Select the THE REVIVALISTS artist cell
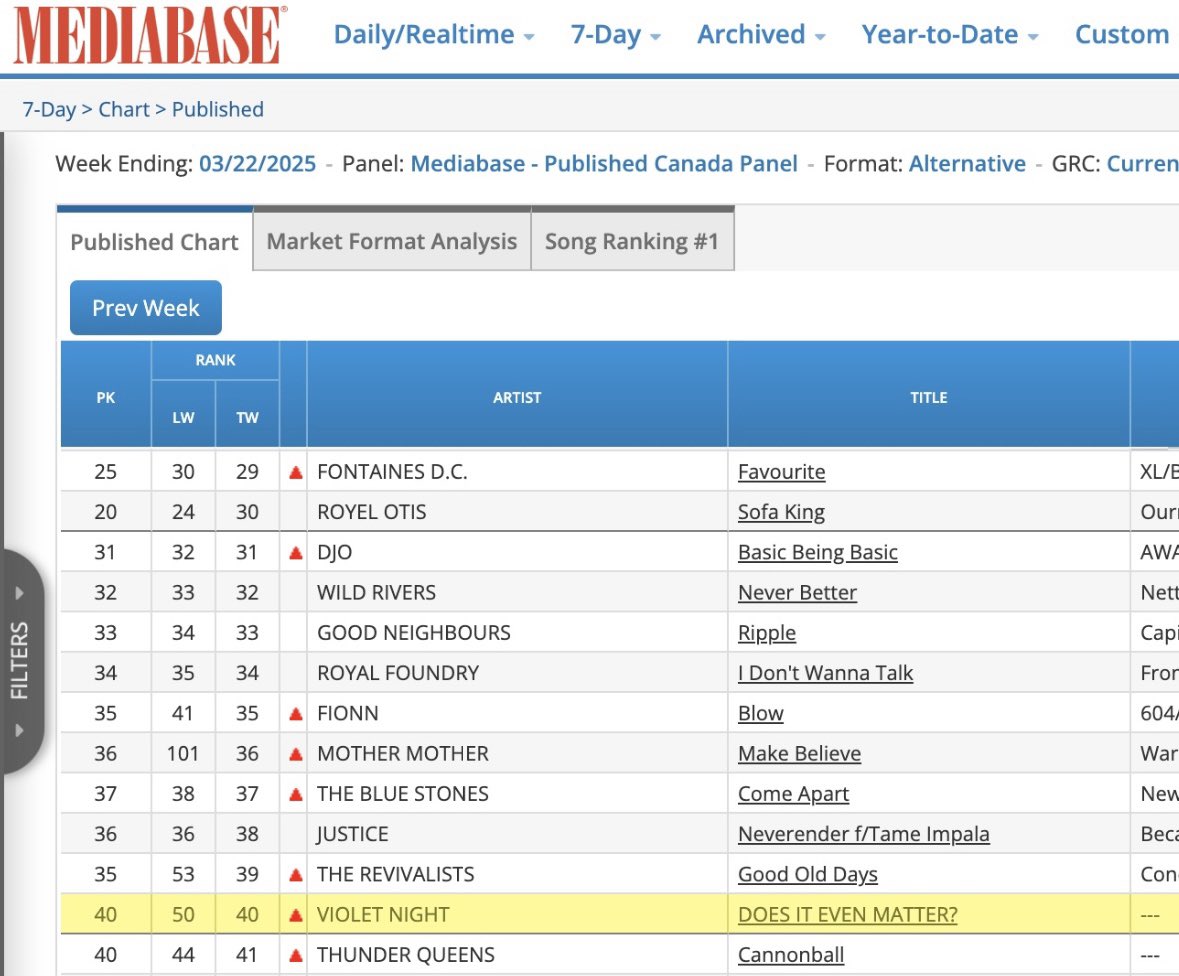The height and width of the screenshot is (976, 1179). tap(517, 874)
